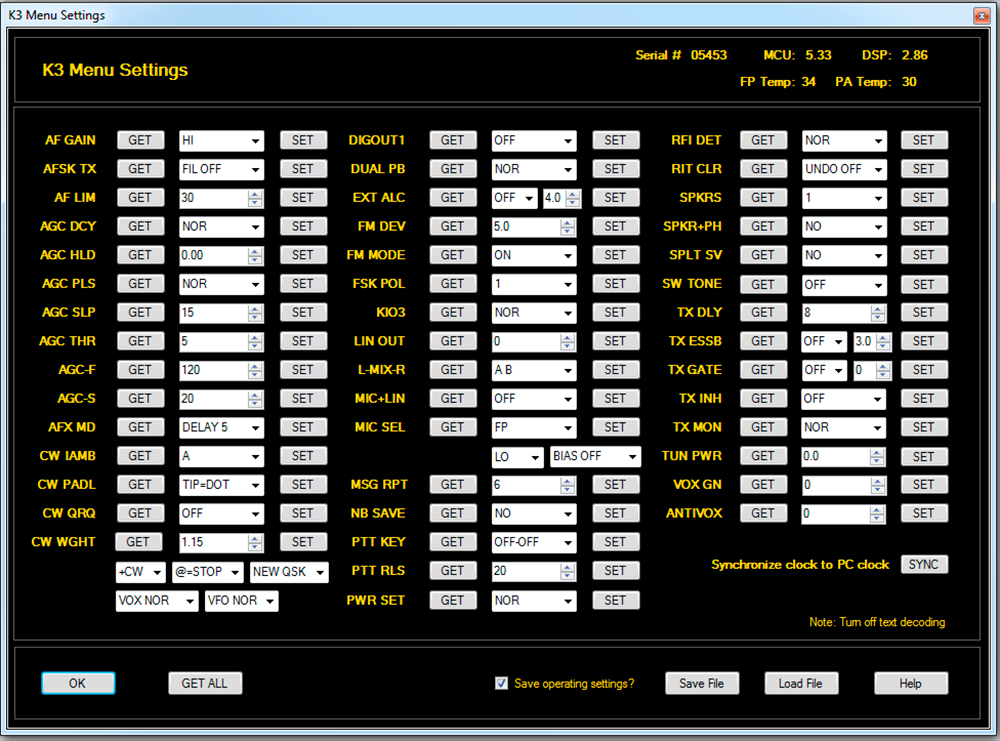Screen dimensions: 1000x741
Task: Open the BIAS OFF dropdown
Action: tap(596, 457)
